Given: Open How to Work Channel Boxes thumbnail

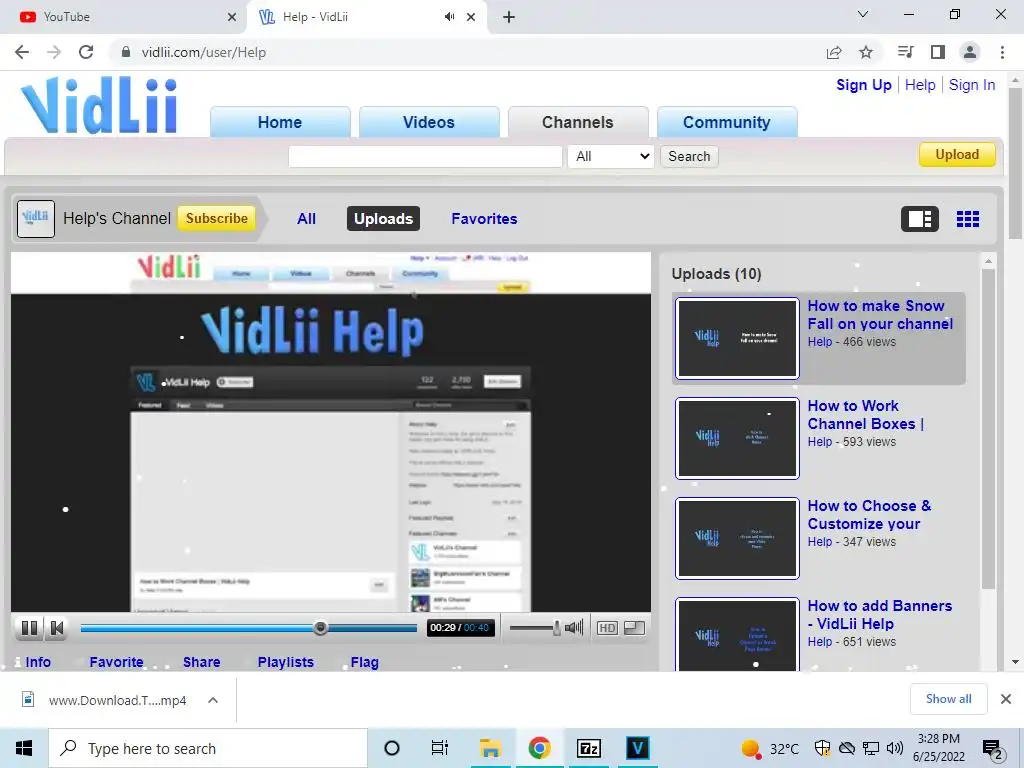Looking at the screenshot, I should point(737,438).
